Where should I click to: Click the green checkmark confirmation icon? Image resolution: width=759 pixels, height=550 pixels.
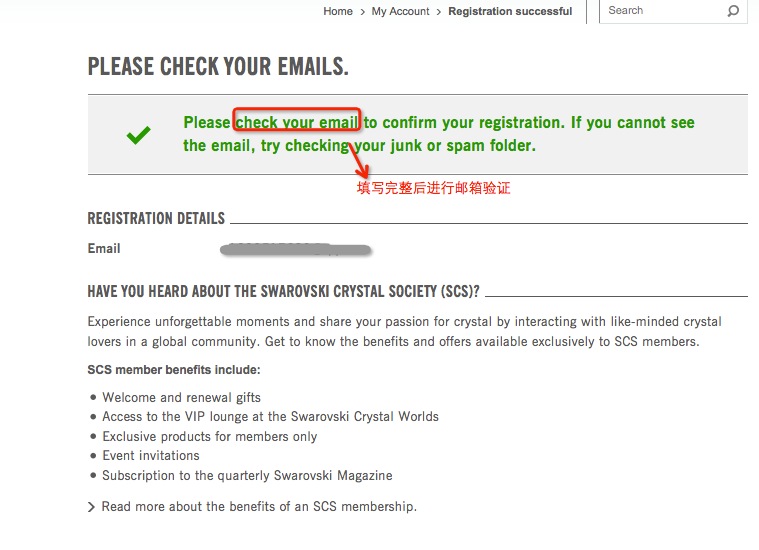138,135
